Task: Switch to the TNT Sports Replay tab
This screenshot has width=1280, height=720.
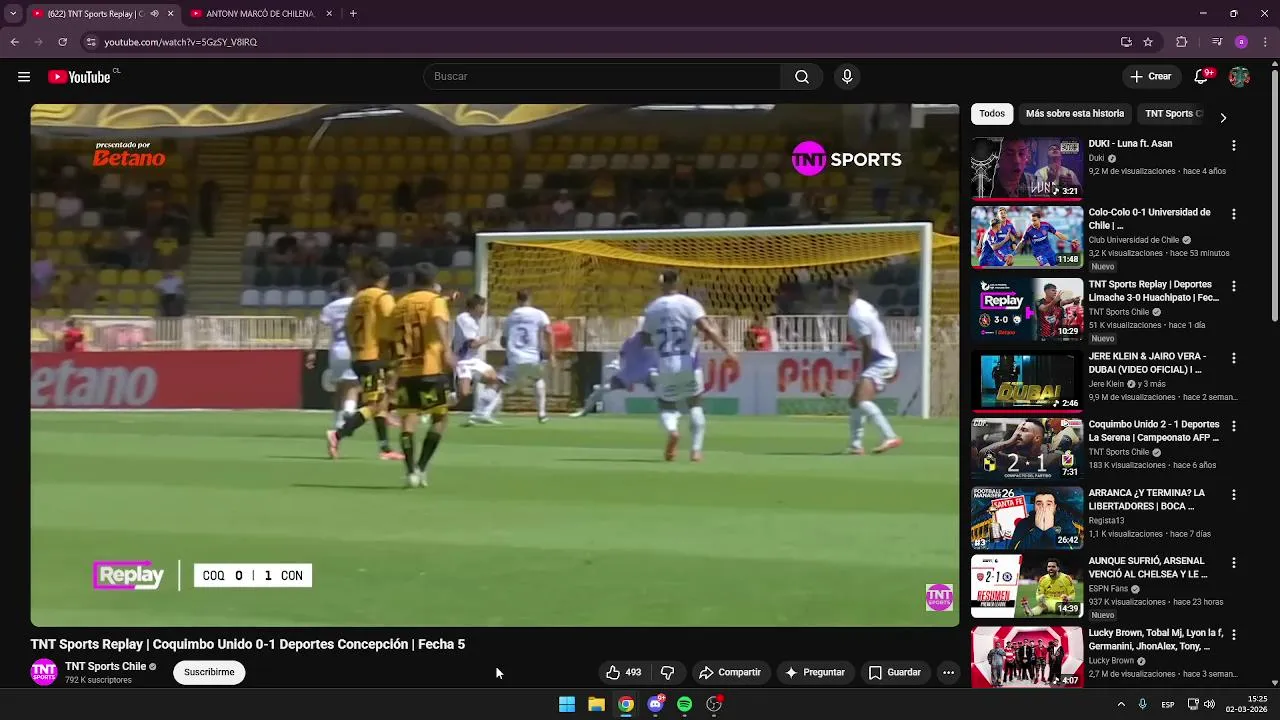Action: click(x=97, y=14)
